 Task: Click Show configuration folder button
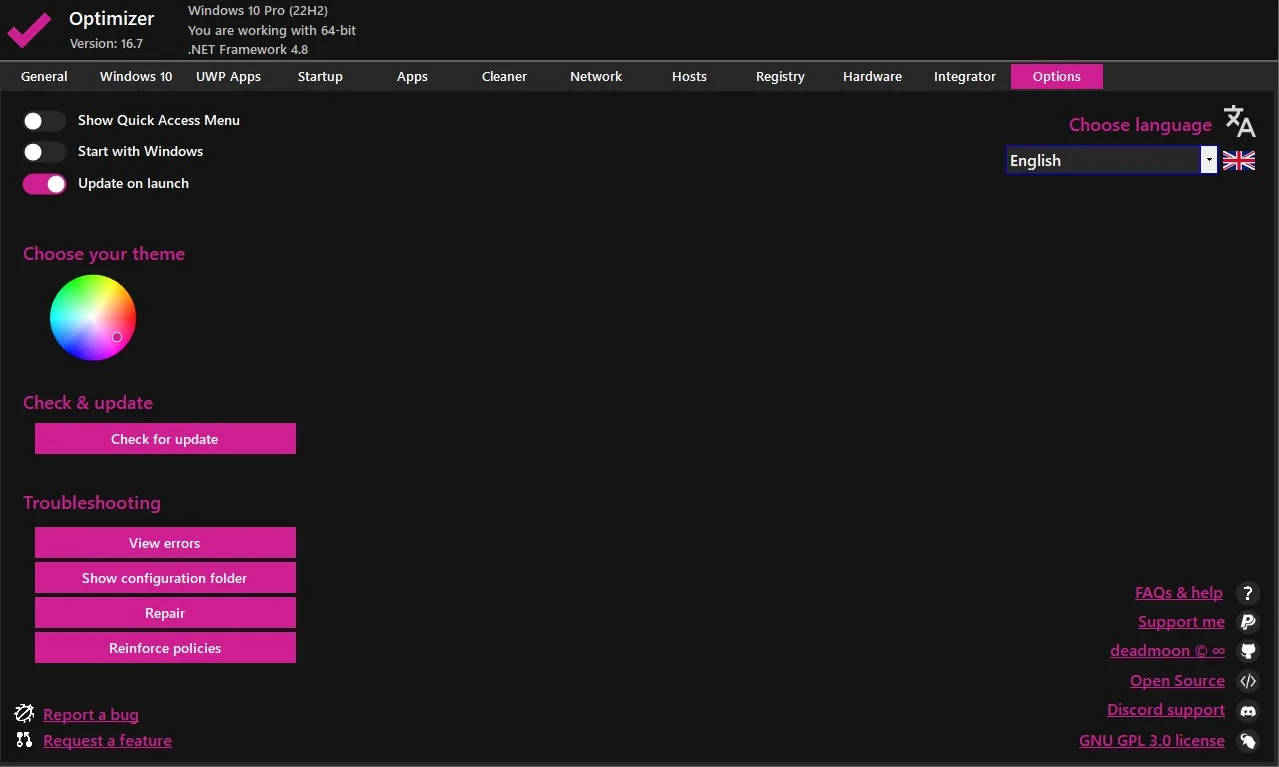click(x=165, y=578)
